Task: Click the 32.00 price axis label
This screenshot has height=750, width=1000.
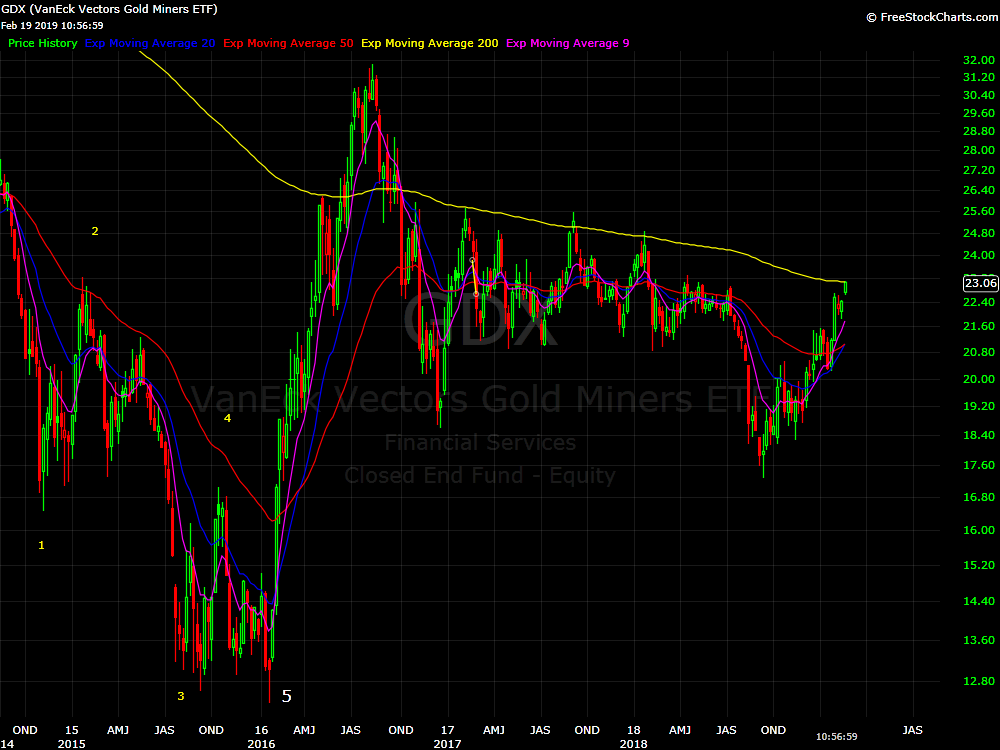Action: [x=977, y=60]
